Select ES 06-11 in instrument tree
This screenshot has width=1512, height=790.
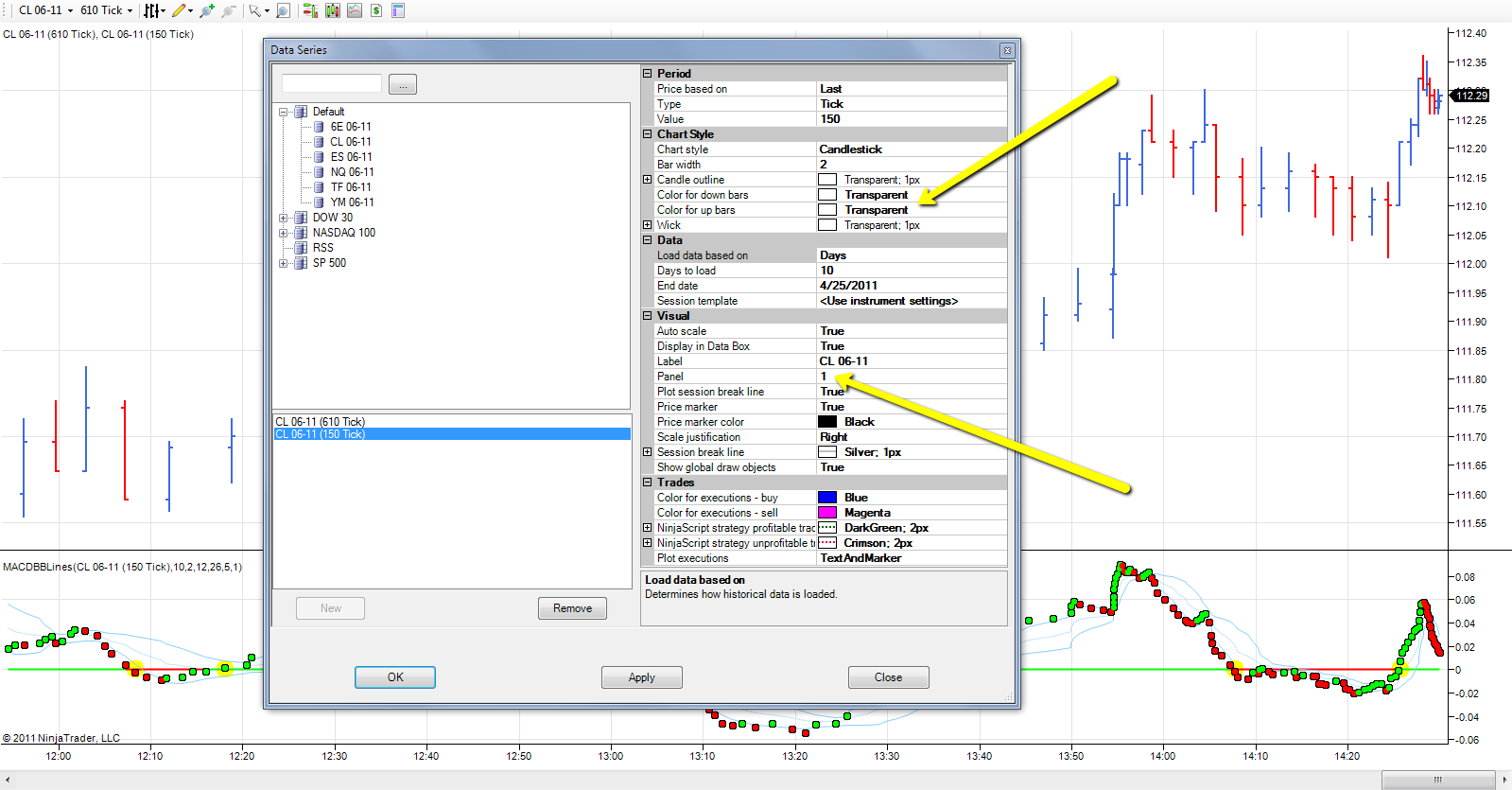click(x=351, y=157)
